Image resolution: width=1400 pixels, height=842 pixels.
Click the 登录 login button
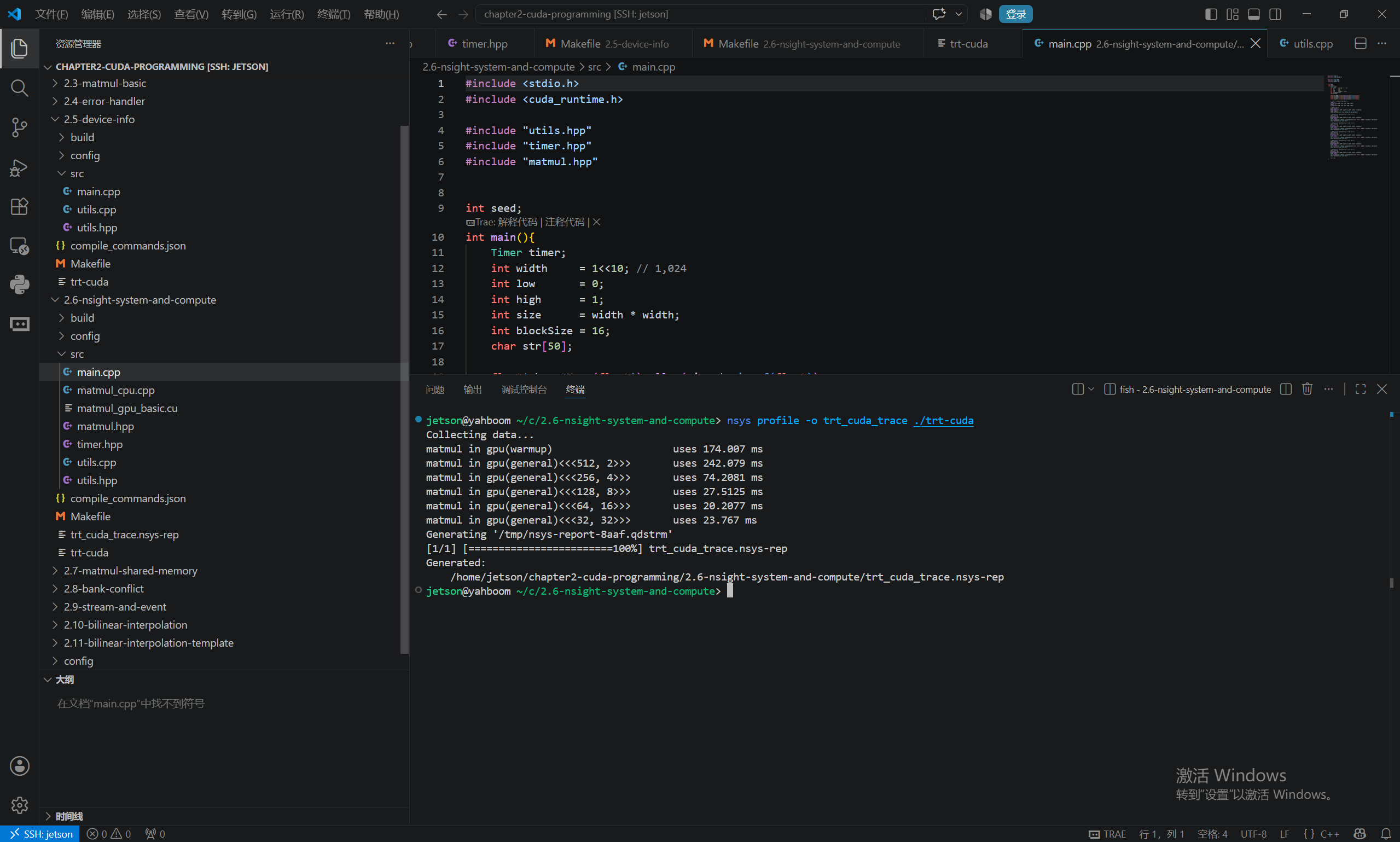pos(1015,14)
